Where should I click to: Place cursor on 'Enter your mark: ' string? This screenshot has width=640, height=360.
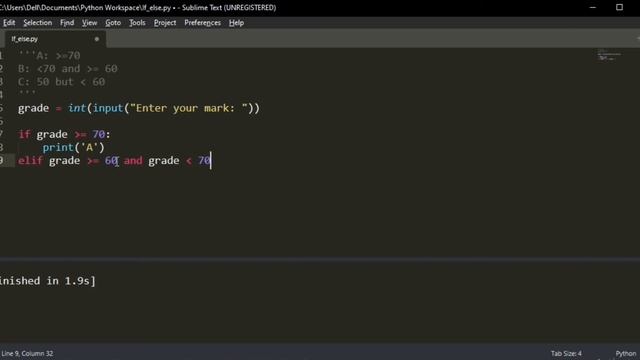(x=189, y=108)
